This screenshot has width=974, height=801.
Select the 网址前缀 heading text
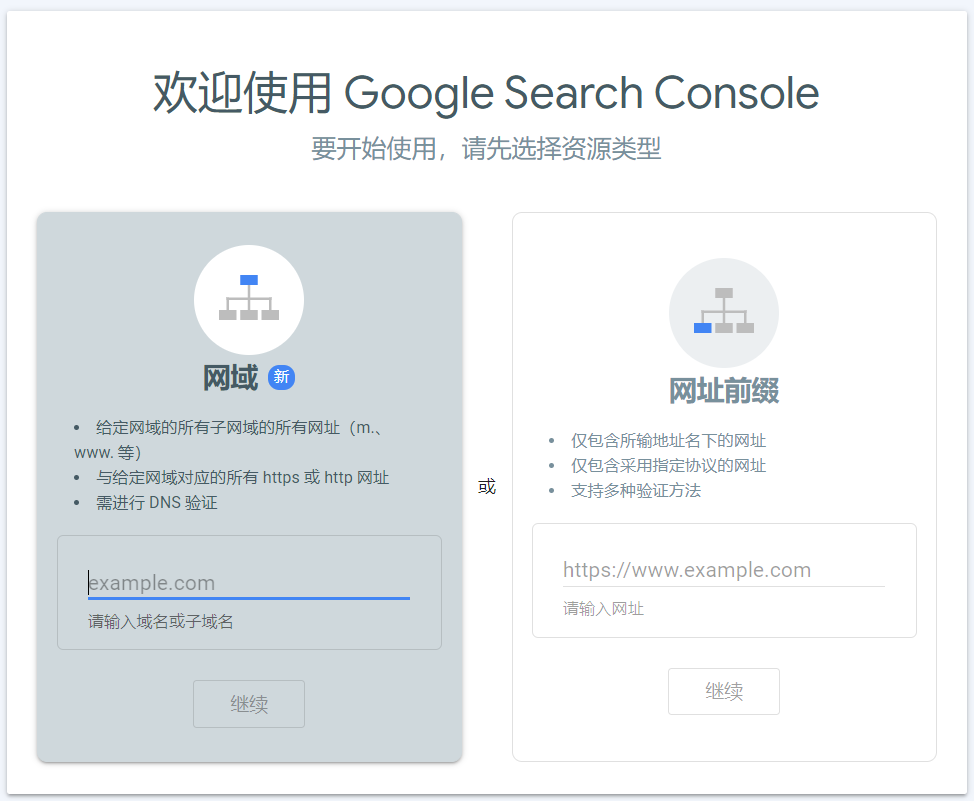click(x=724, y=391)
